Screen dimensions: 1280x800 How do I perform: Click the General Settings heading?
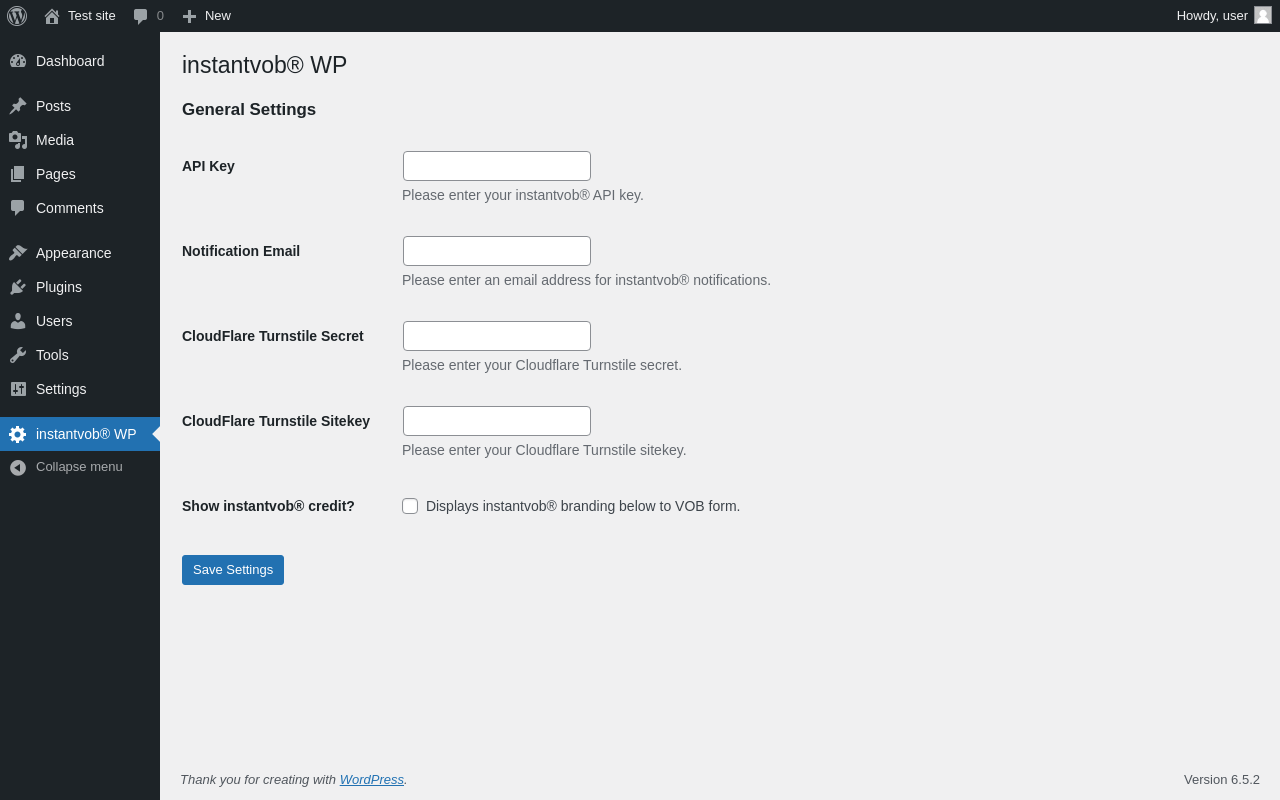(x=249, y=110)
